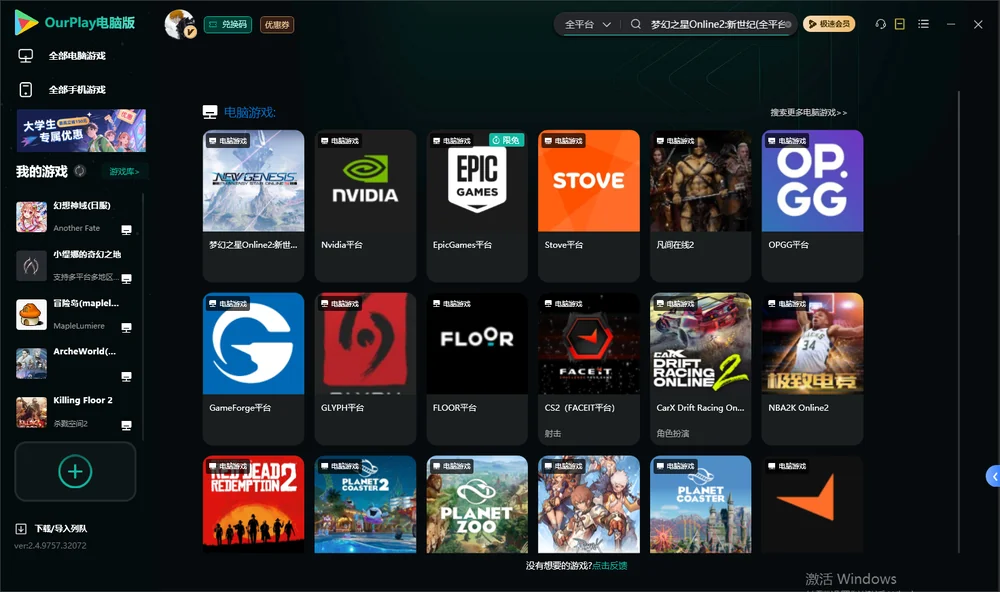The width and height of the screenshot is (1000, 592).
Task: Click 搜索更多电脑游戏>> link
Action: 809,112
